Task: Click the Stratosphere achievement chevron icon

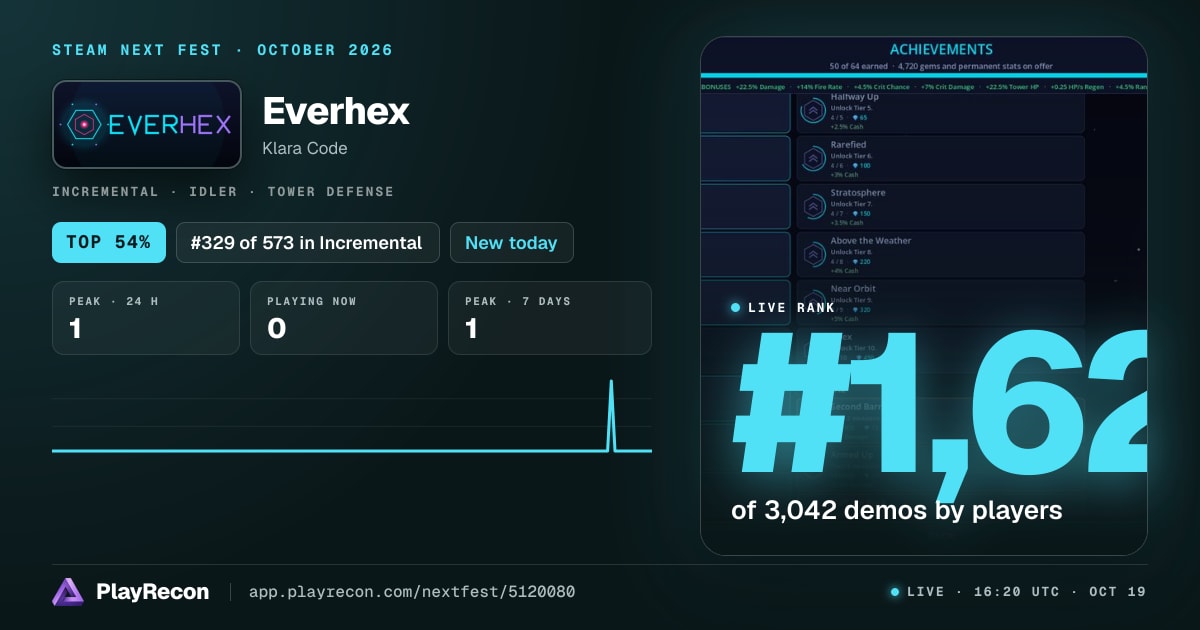Action: pos(812,207)
